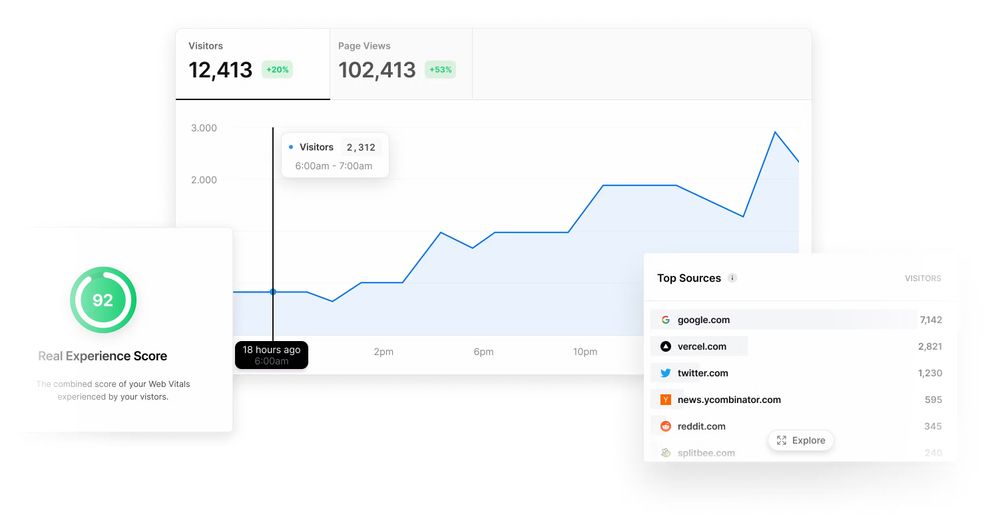
Task: Click the Google logo icon
Action: (x=666, y=320)
